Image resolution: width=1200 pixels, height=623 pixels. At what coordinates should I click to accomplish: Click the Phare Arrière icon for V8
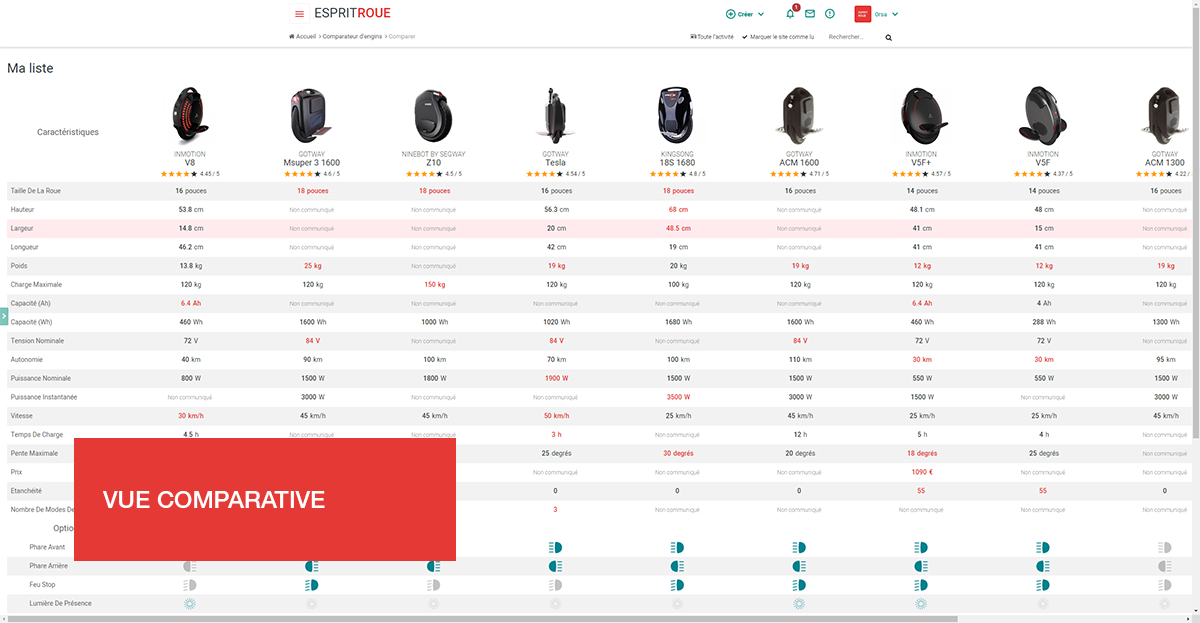click(x=189, y=566)
